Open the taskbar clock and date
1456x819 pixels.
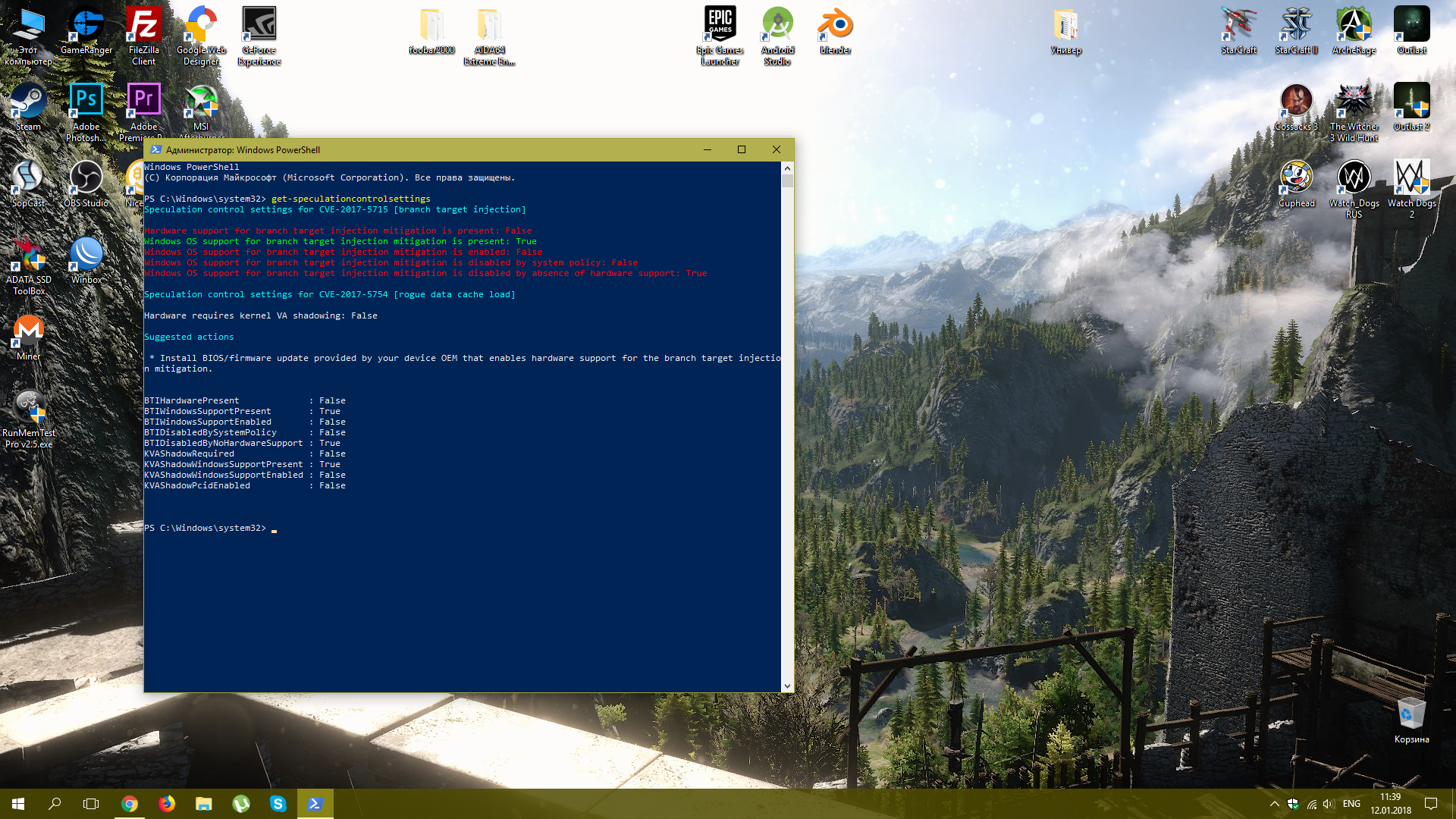[1390, 804]
